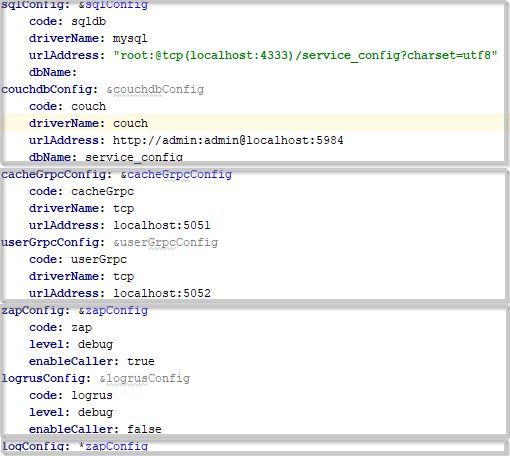510x456 pixels.
Task: Click the 'localhost:5052' address
Action: point(162,293)
